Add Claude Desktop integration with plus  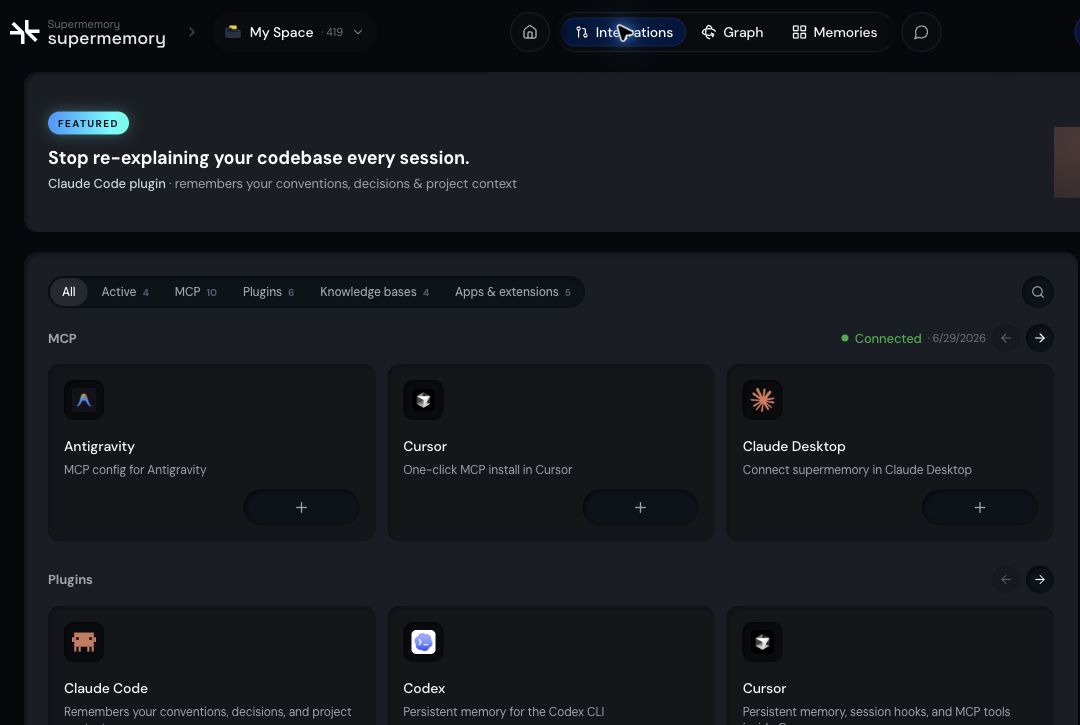pos(979,507)
